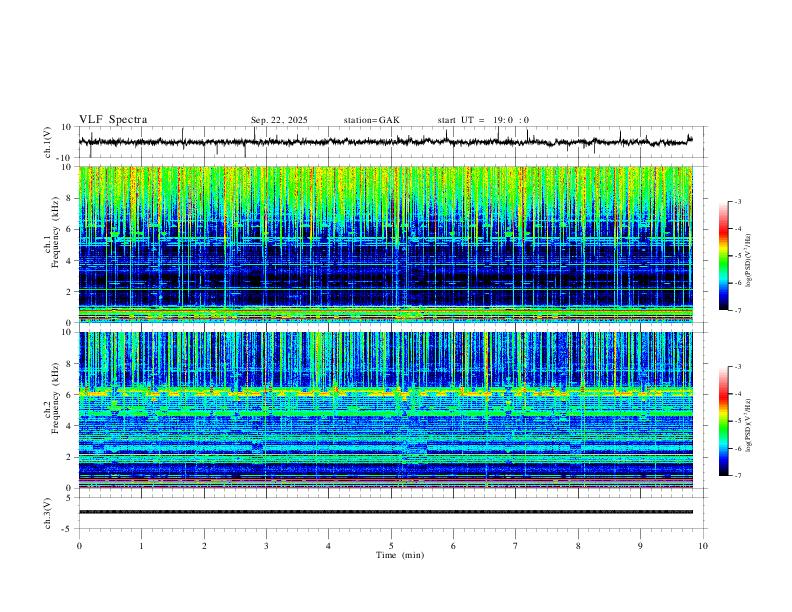Click the "-7" label on ch.1 color bar
792x612 pixels.
(737, 311)
